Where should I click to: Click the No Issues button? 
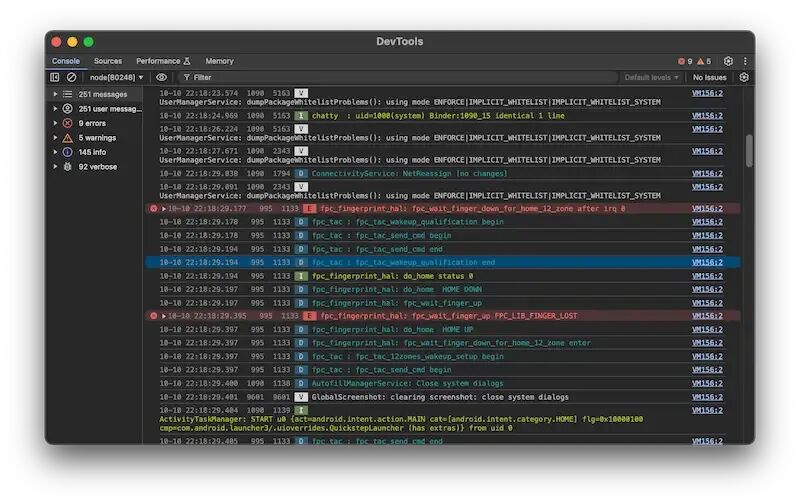point(709,77)
